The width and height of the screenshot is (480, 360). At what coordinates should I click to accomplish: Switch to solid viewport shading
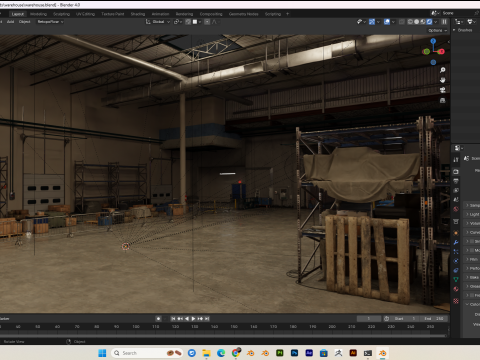[416, 22]
